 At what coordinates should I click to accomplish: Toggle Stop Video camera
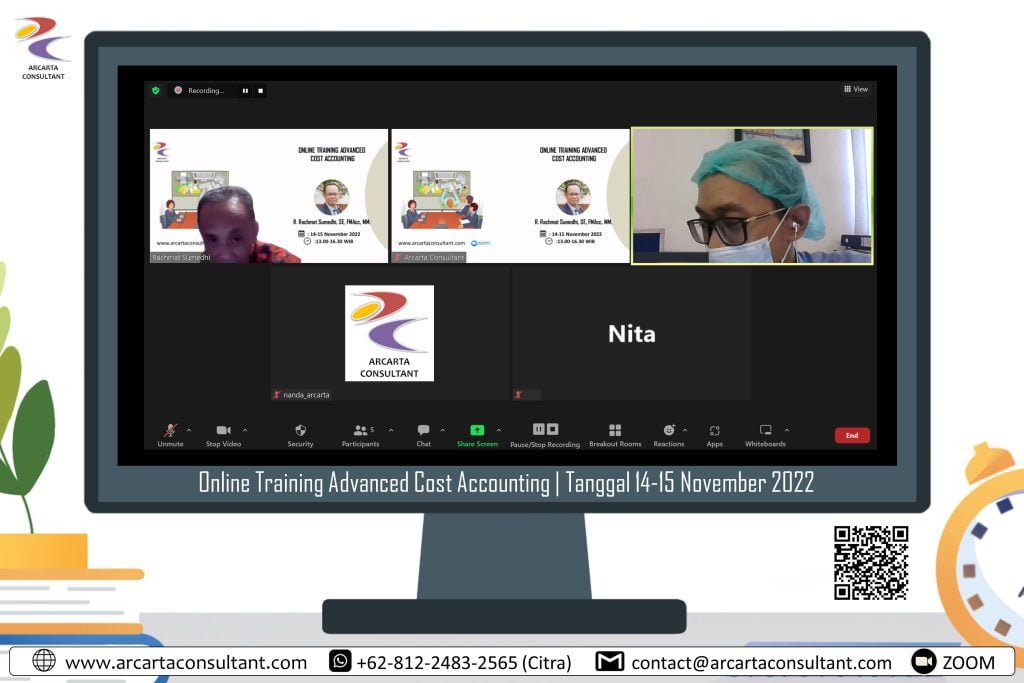point(223,430)
